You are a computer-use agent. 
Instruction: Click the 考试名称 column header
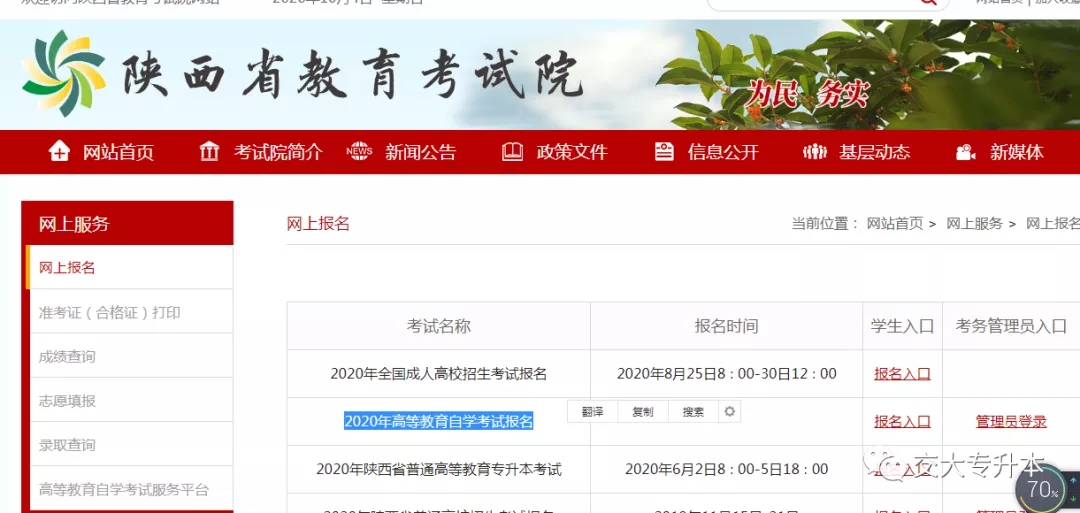439,326
